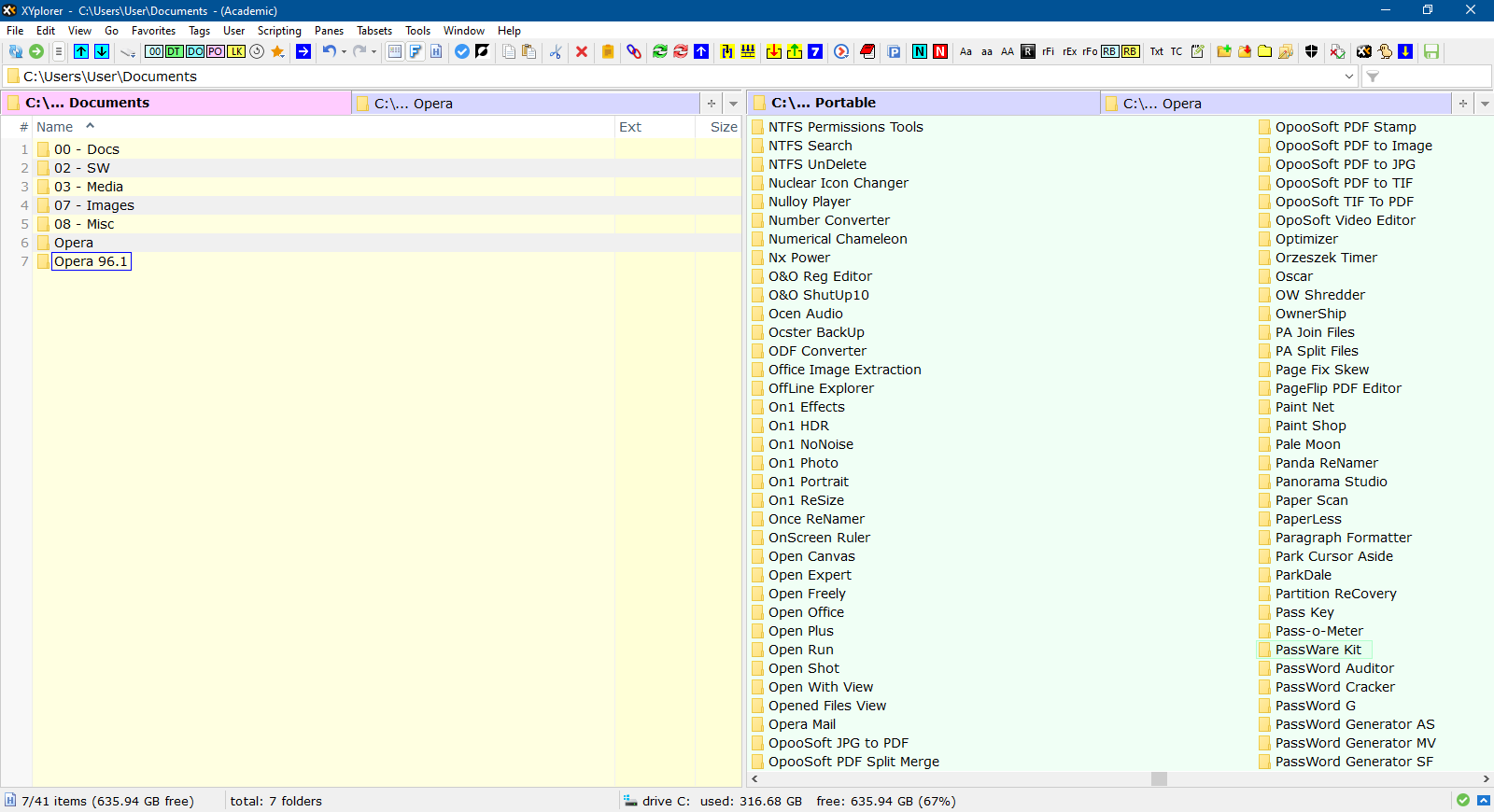This screenshot has height=812, width=1494.
Task: Click the Cut scissors icon
Action: 556,51
